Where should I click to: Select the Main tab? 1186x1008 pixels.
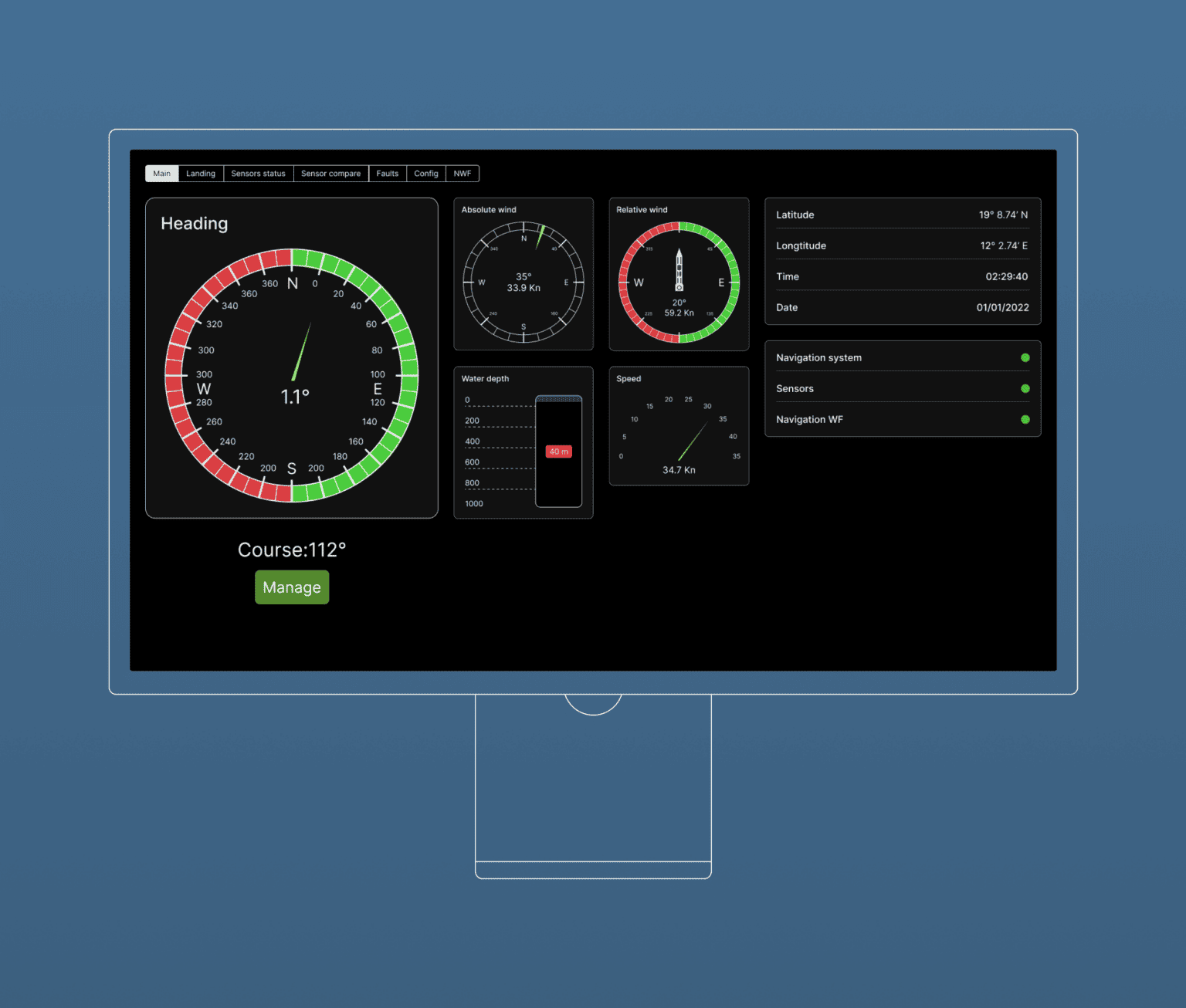click(161, 174)
